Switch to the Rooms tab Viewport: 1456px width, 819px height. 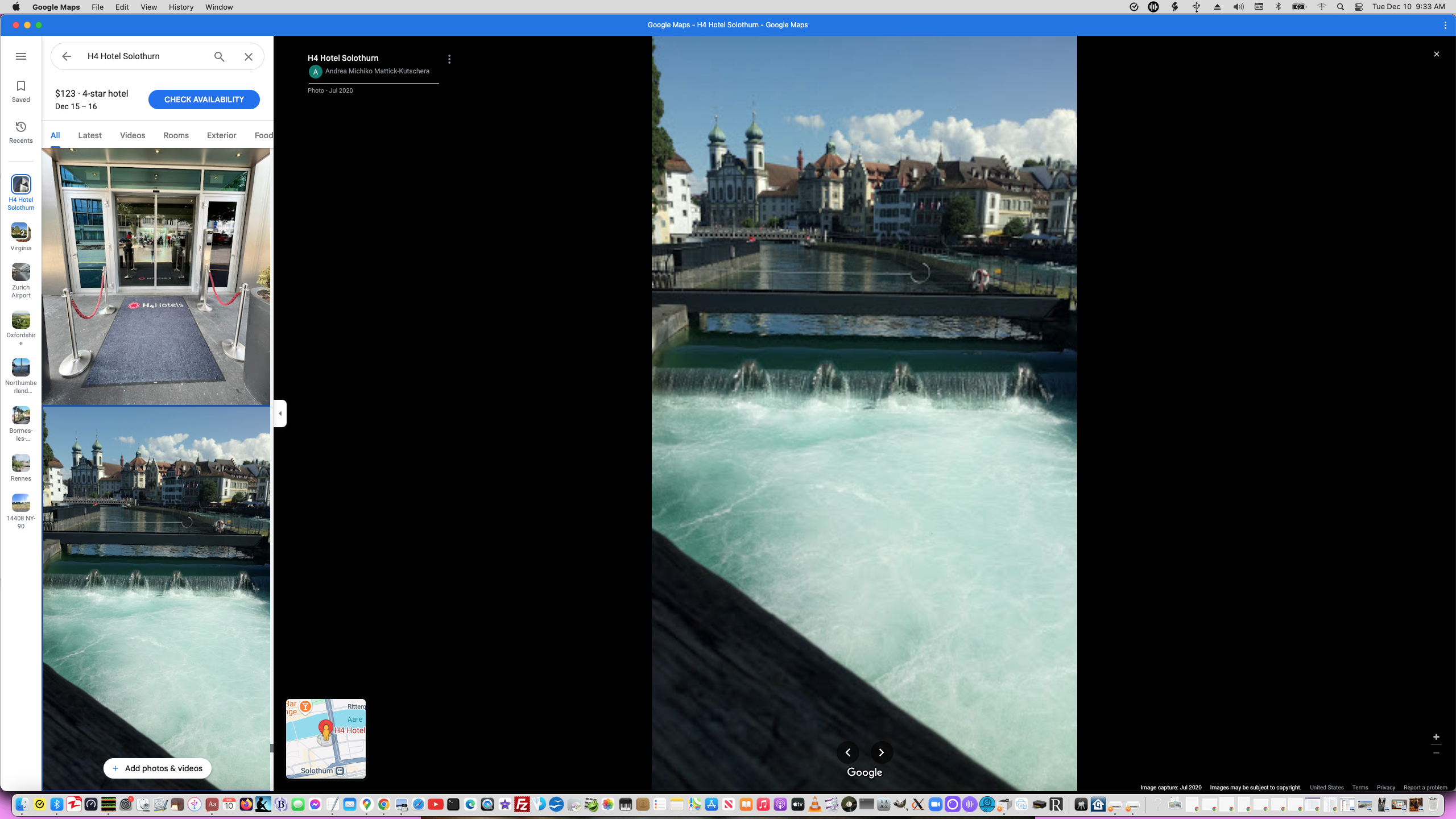point(175,135)
